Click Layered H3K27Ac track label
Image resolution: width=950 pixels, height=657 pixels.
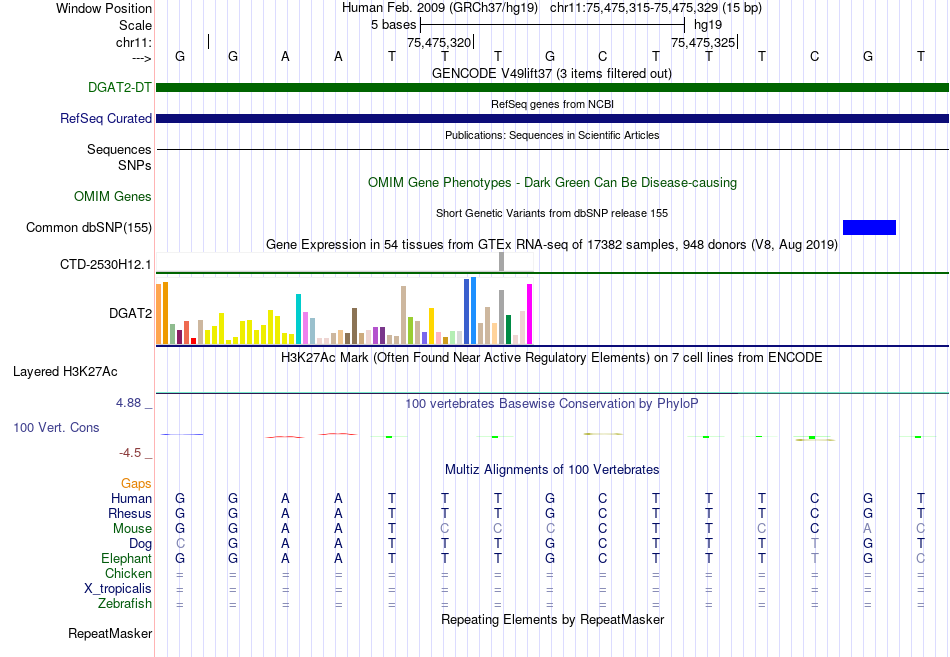pyautogui.click(x=65, y=372)
